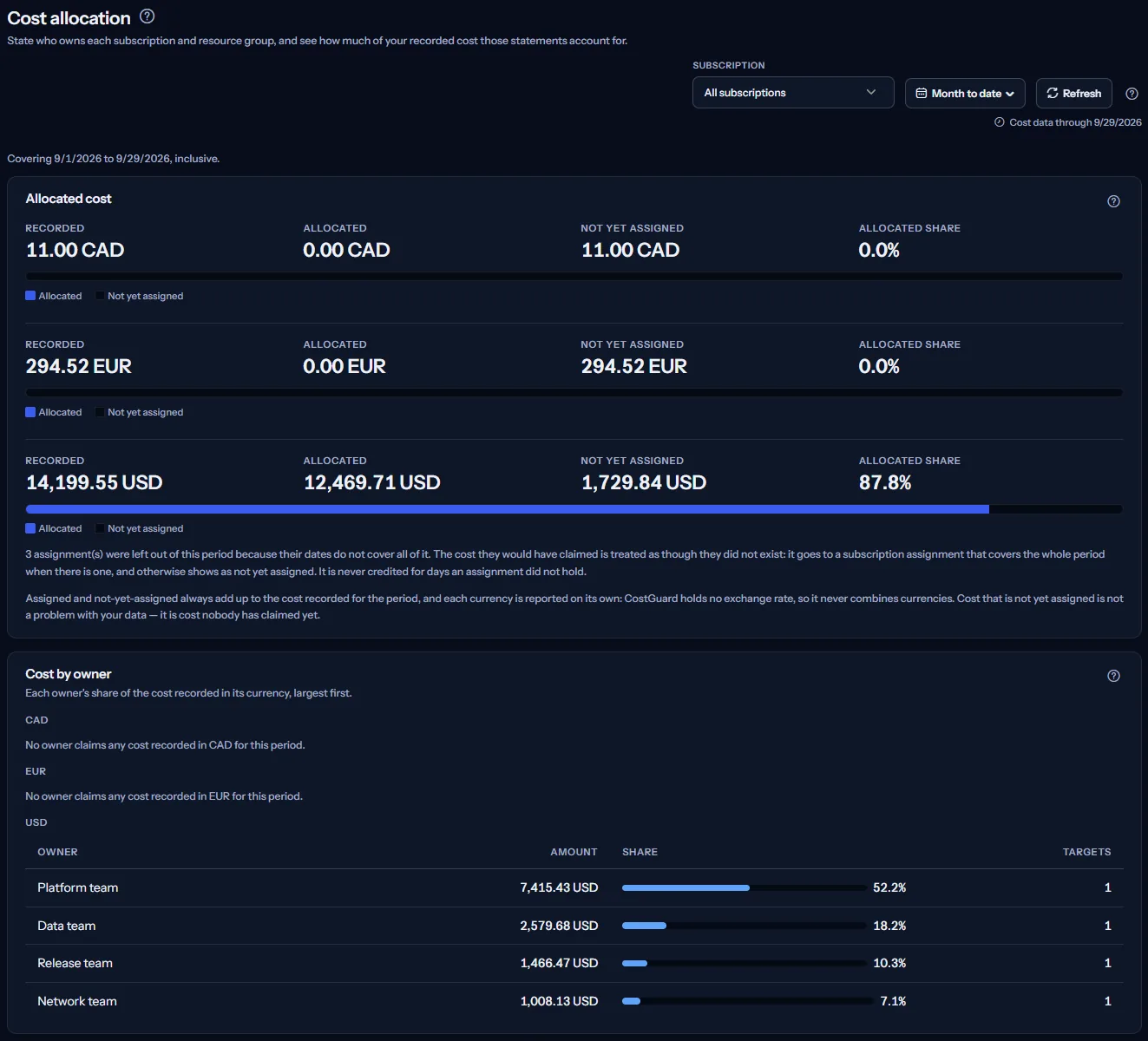Click the 87.8% allocated share value

[885, 482]
